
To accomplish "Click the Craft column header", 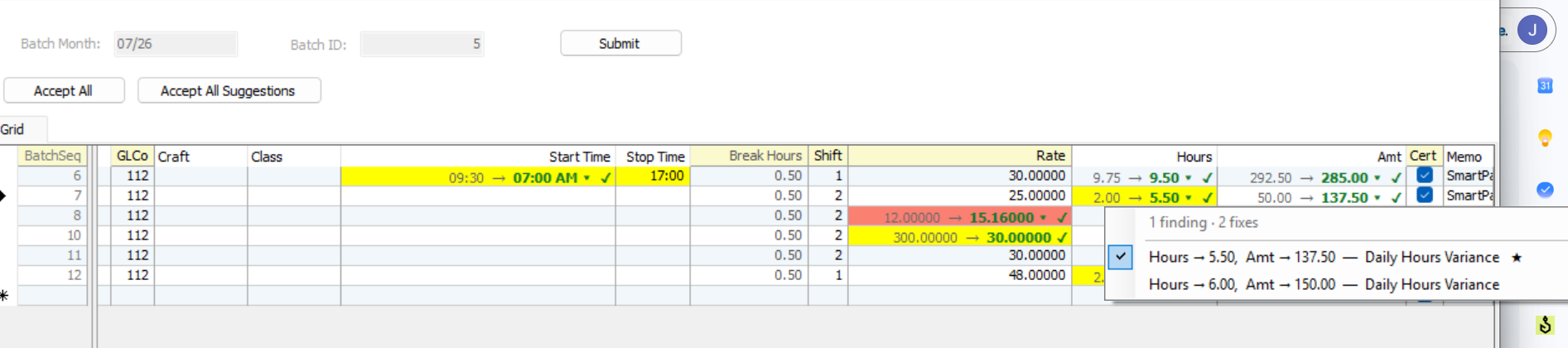I will [x=201, y=156].
